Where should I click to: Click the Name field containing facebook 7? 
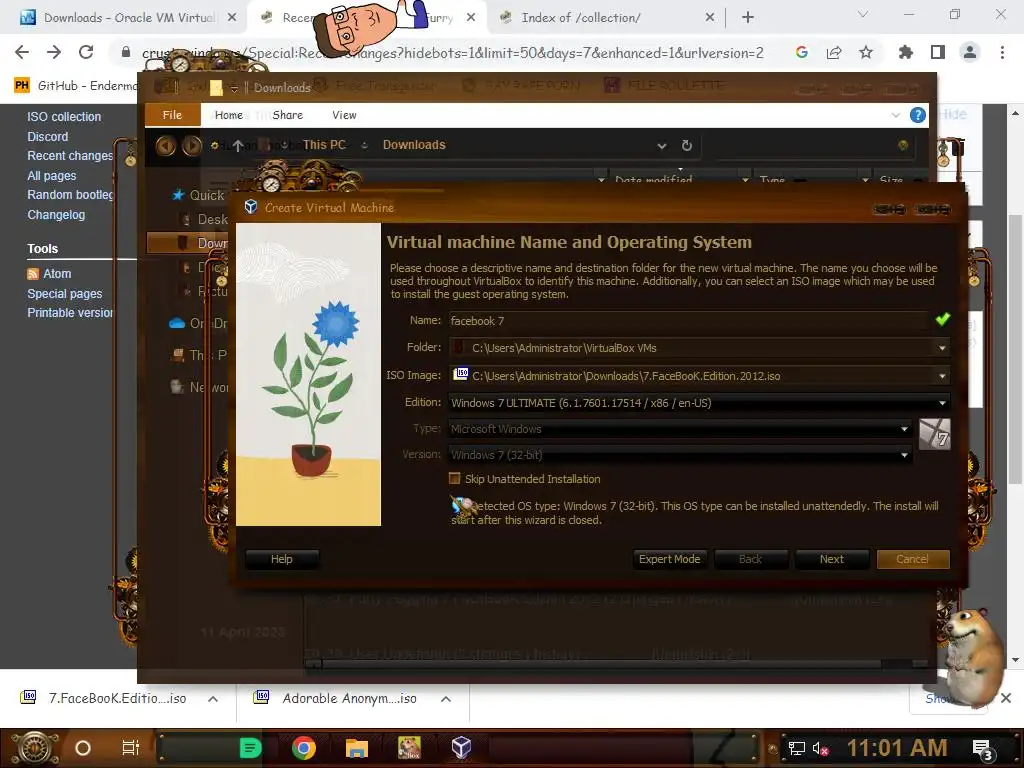coord(689,321)
